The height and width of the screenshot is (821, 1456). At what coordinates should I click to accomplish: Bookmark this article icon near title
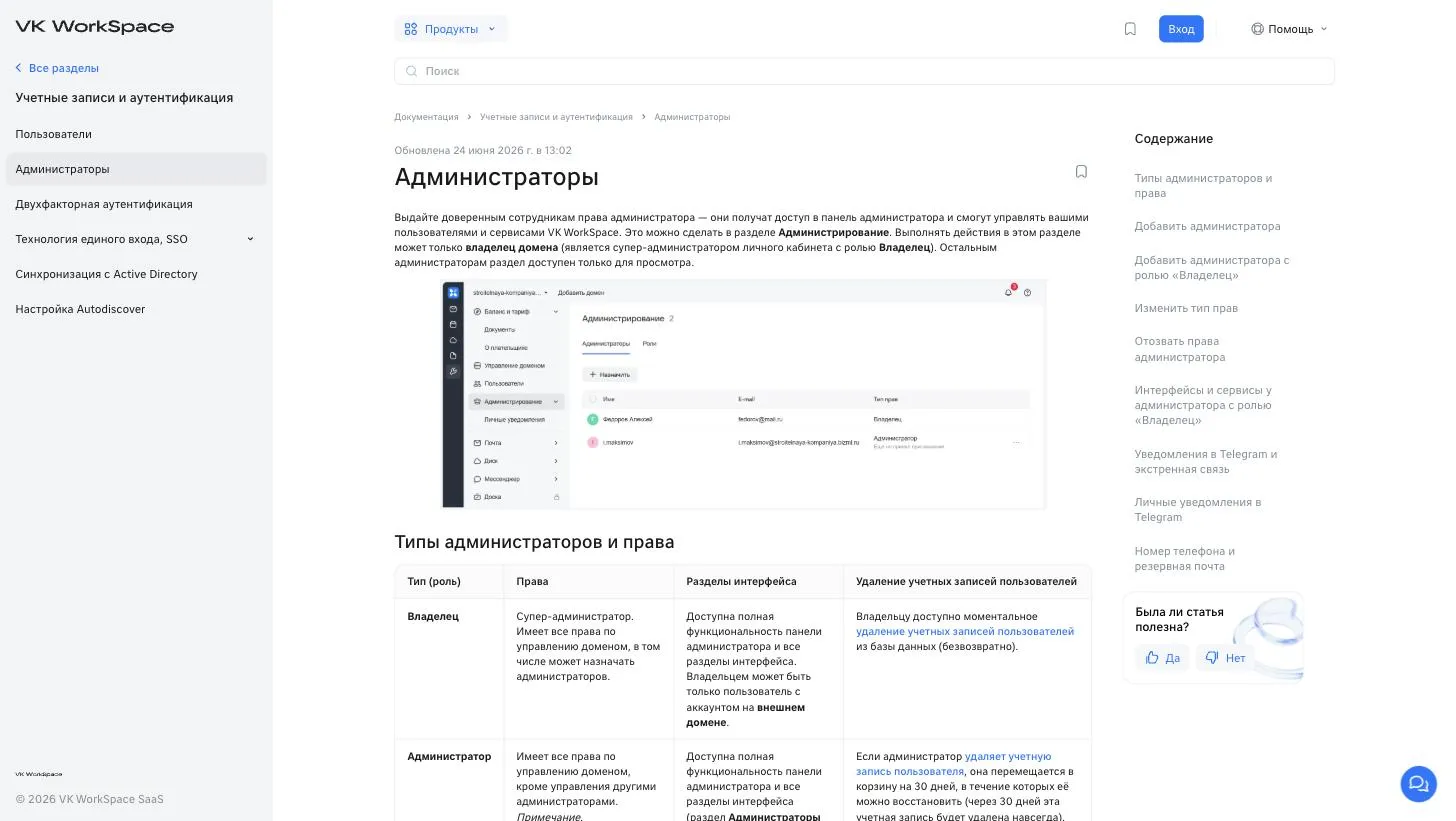coord(1081,172)
